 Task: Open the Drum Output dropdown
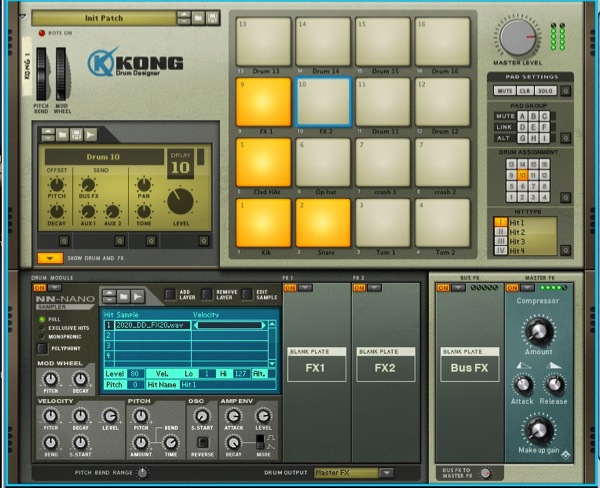(x=385, y=473)
